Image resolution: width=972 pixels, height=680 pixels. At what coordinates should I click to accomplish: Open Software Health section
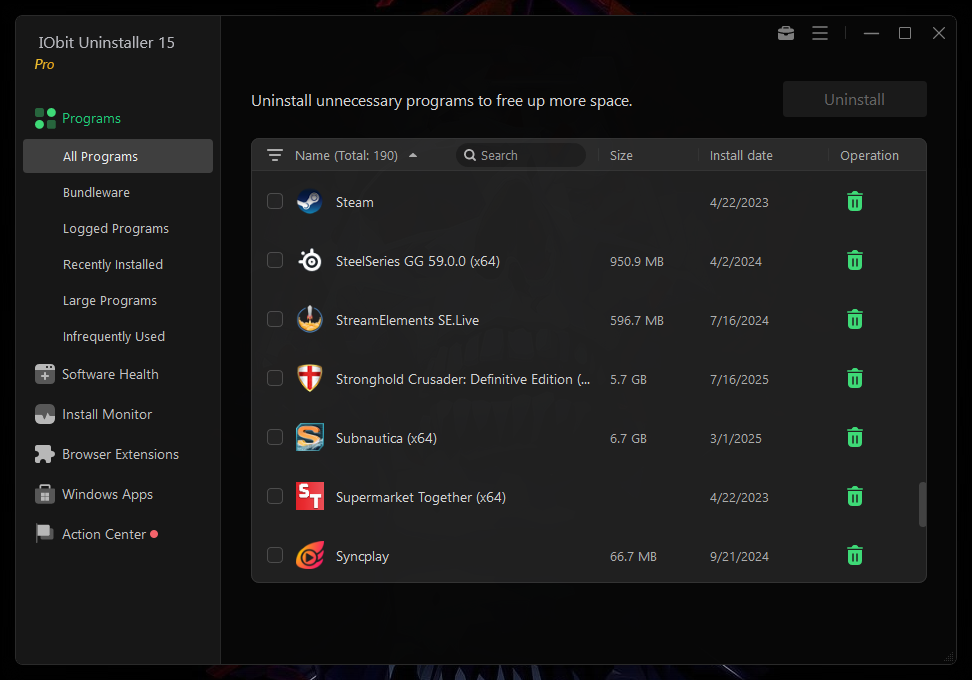point(110,374)
